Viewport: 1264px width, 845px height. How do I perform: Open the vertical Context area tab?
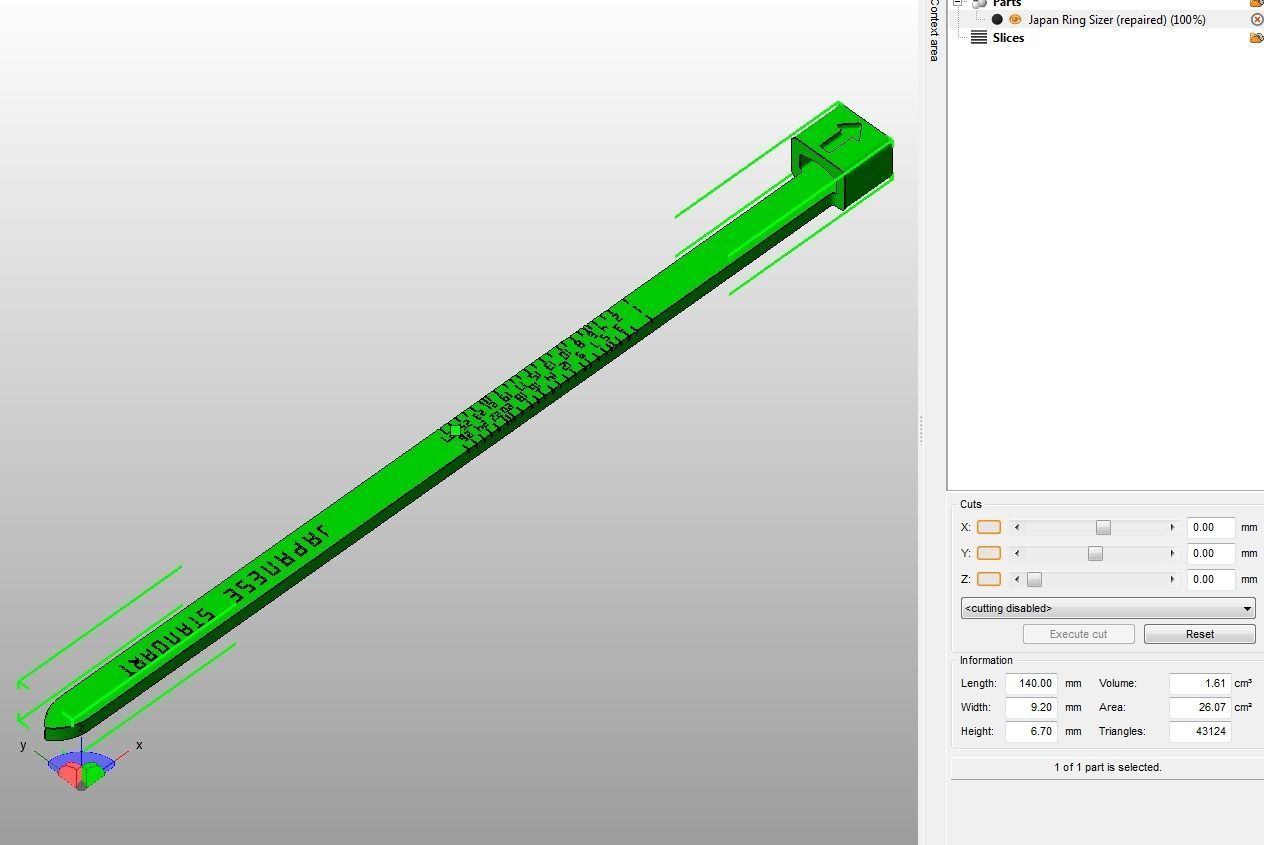click(x=933, y=31)
